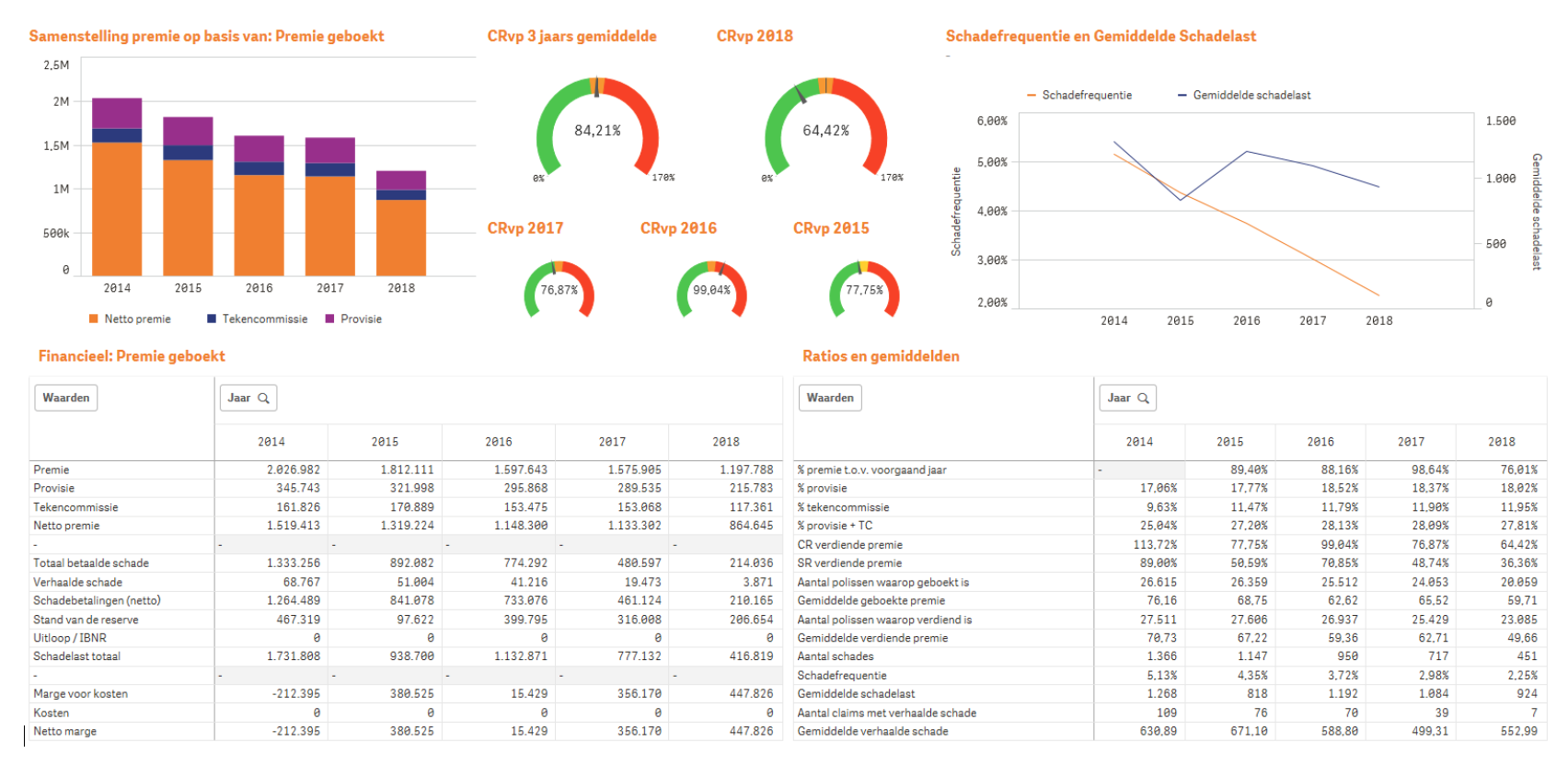
Task: Select the CRvp 2016 gauge showing 99,04%
Action: coord(711,289)
